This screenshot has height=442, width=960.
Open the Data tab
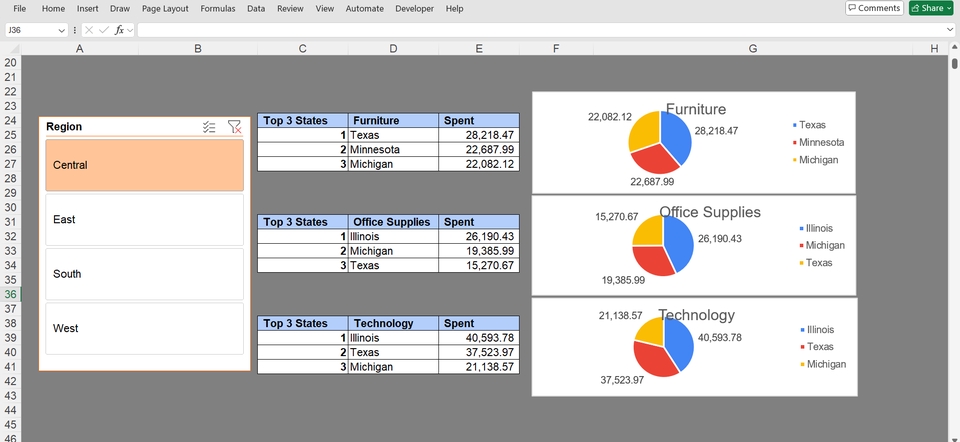[x=257, y=9]
